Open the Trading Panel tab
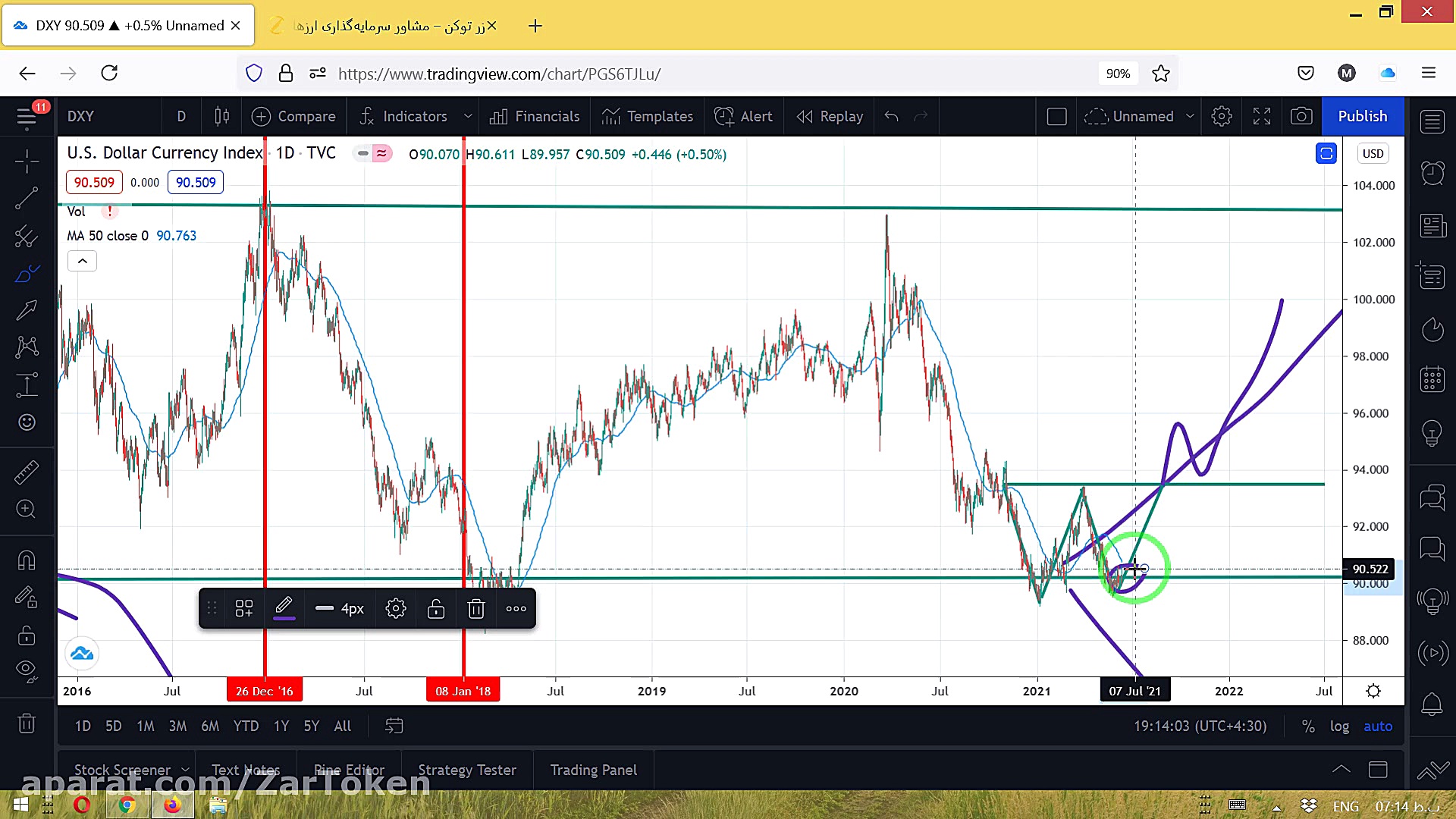 click(594, 770)
